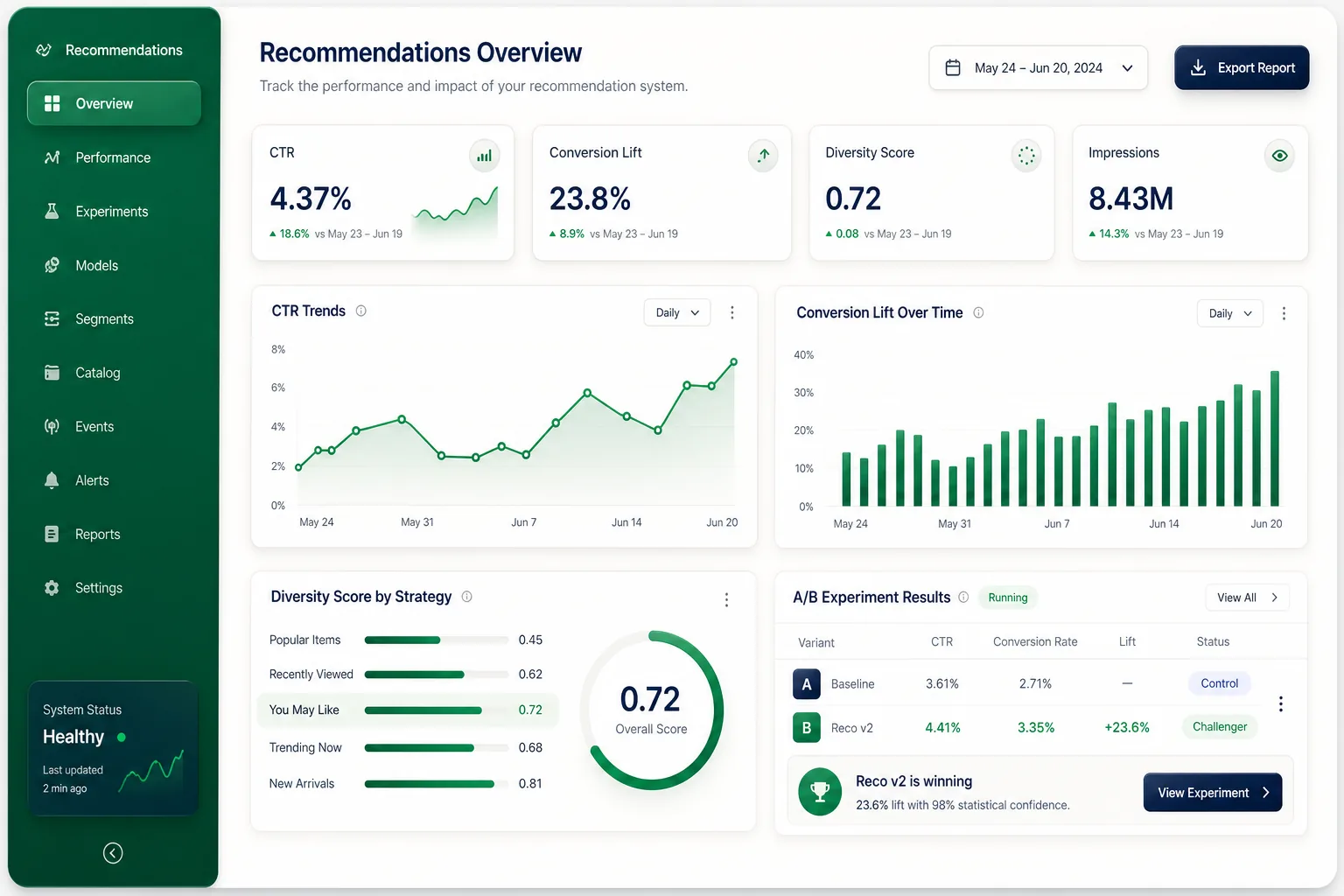Select Overview in the sidebar
1344x896 pixels.
coord(114,103)
